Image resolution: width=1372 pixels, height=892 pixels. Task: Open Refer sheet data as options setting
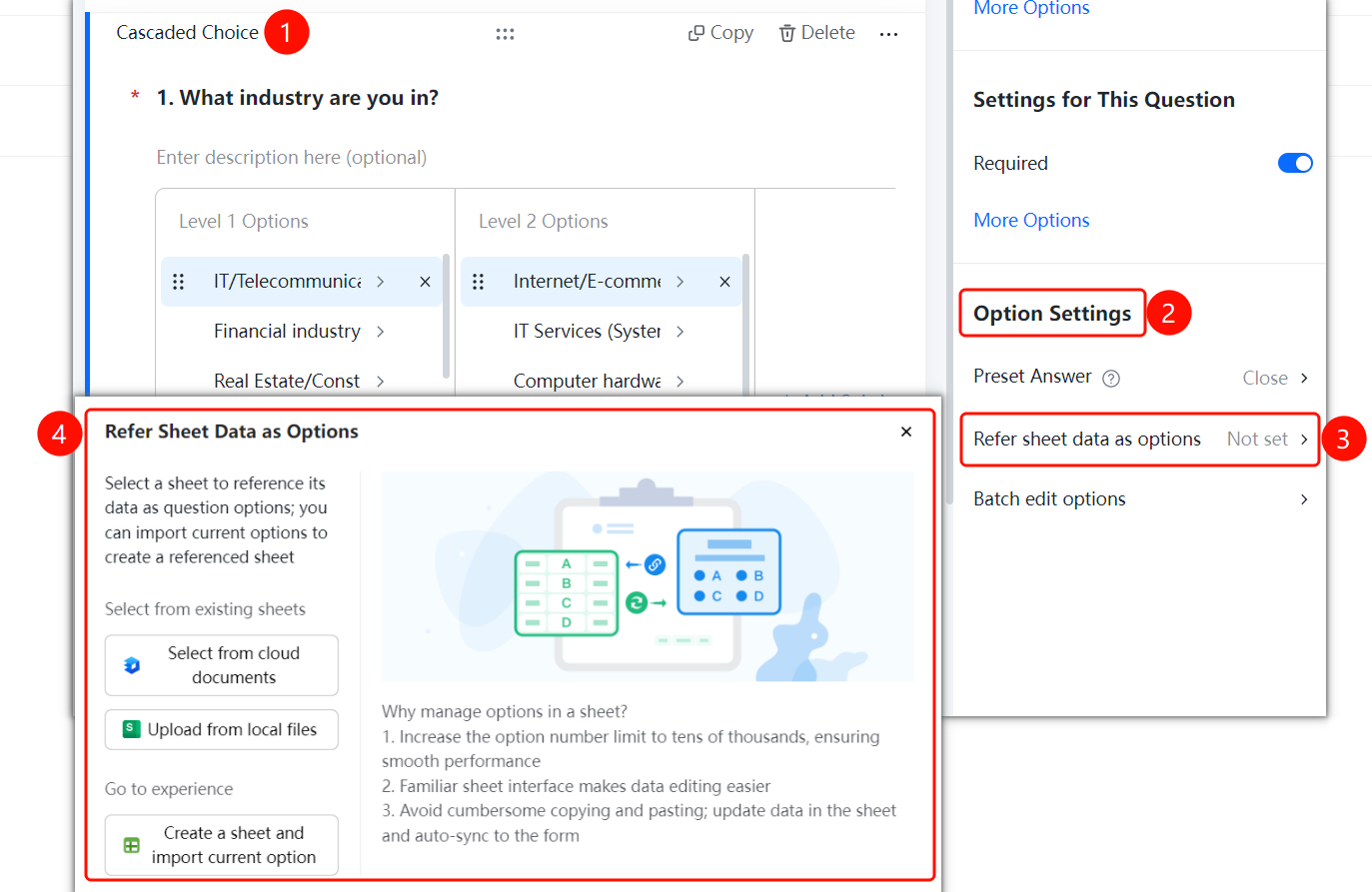pos(1140,440)
